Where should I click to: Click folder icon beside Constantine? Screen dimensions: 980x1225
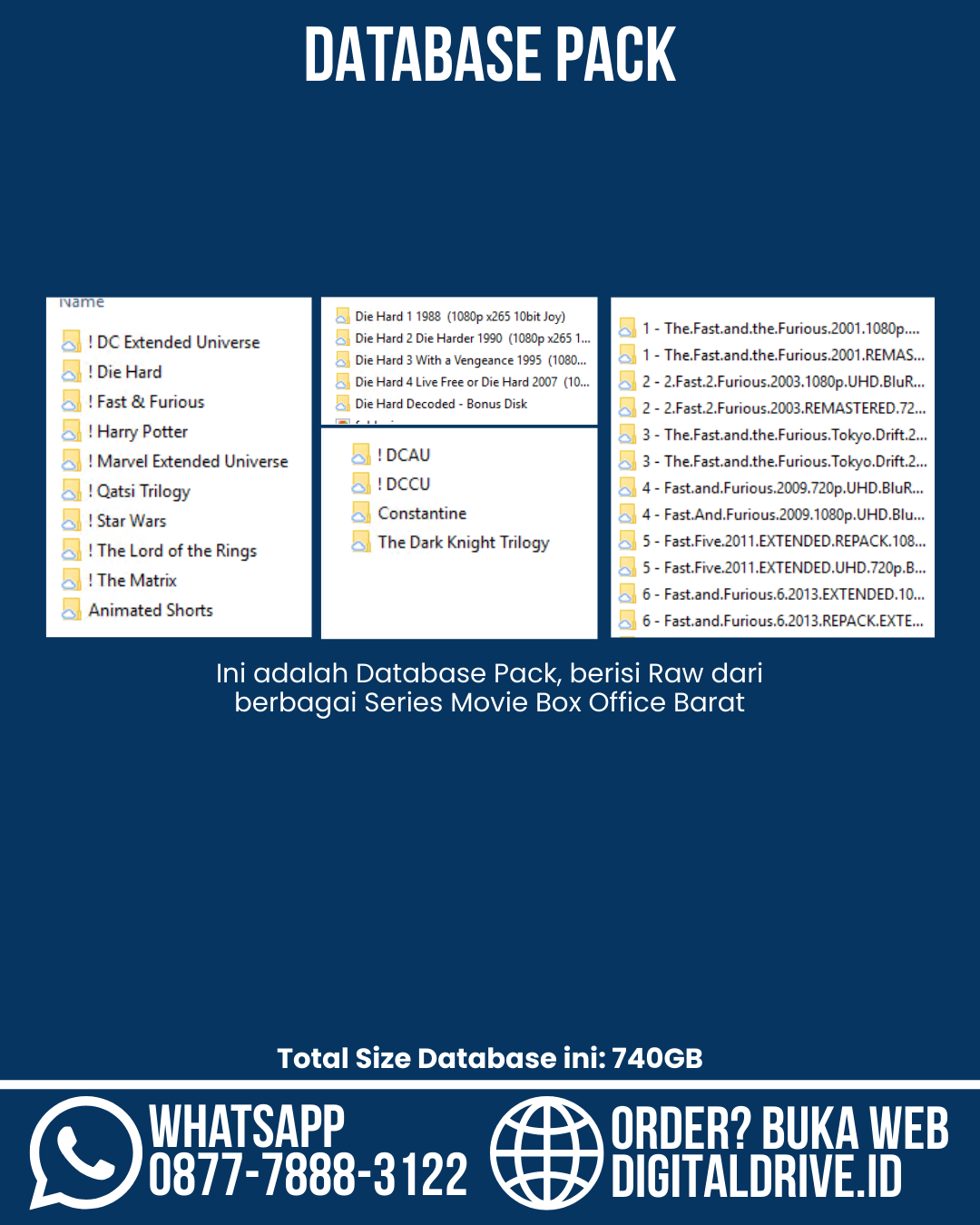click(361, 514)
